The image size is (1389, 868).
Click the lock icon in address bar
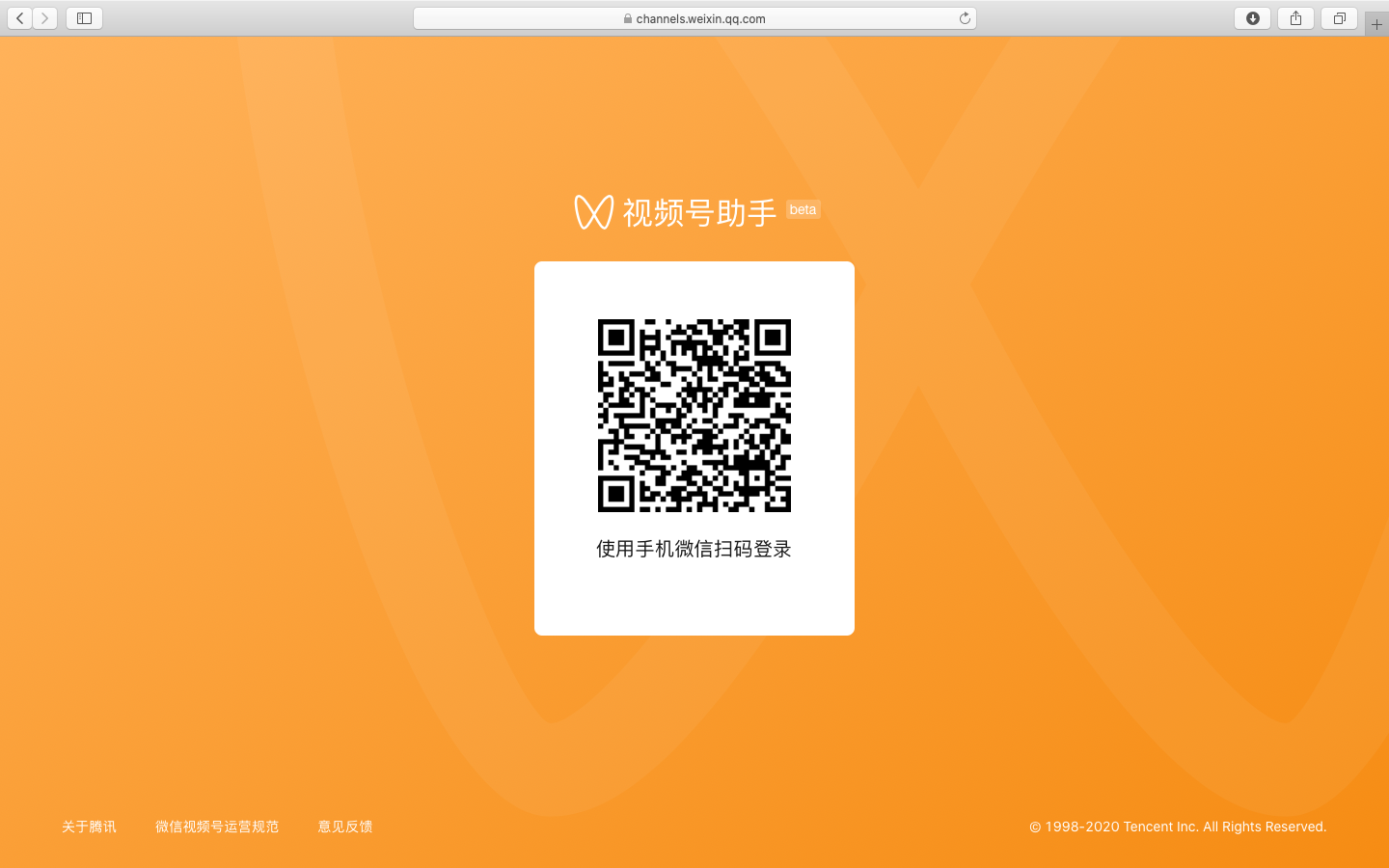628,18
